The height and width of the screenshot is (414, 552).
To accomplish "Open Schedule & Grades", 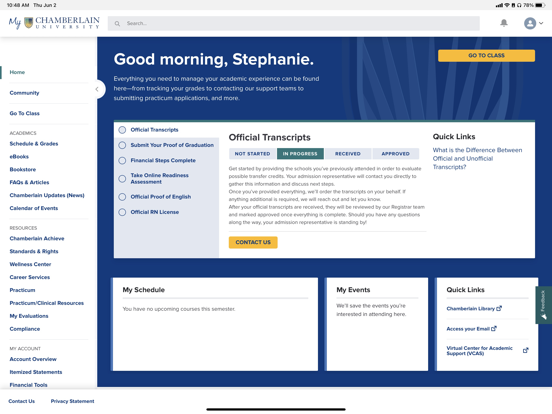I will pos(34,144).
